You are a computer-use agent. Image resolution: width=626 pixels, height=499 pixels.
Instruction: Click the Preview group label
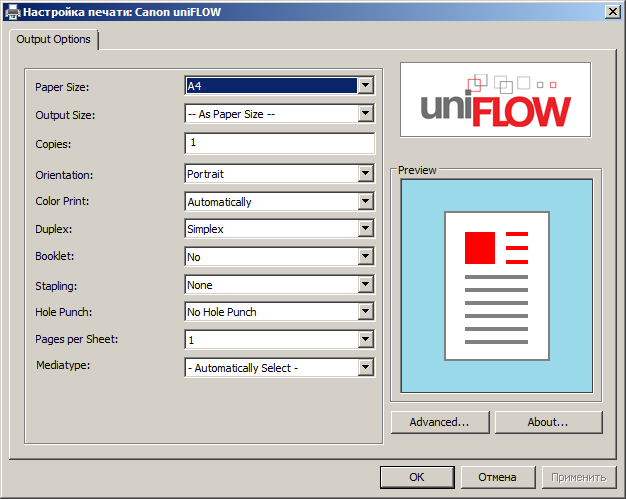coord(417,170)
